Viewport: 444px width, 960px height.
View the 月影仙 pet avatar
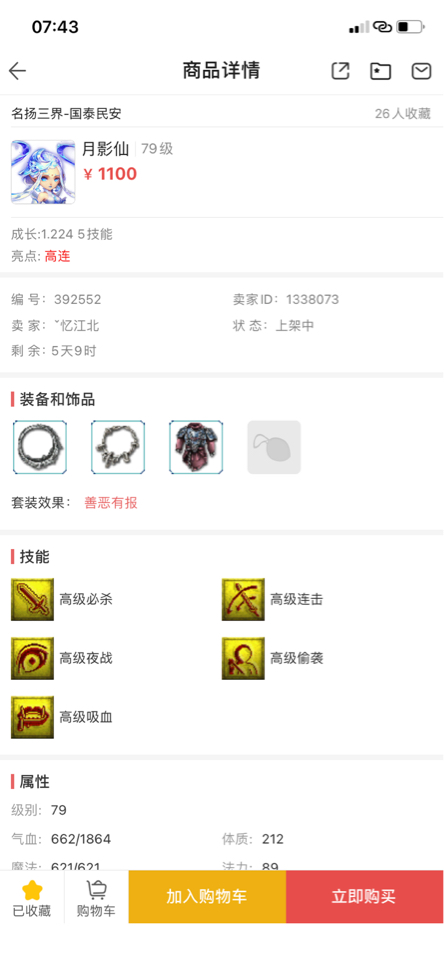tap(43, 172)
